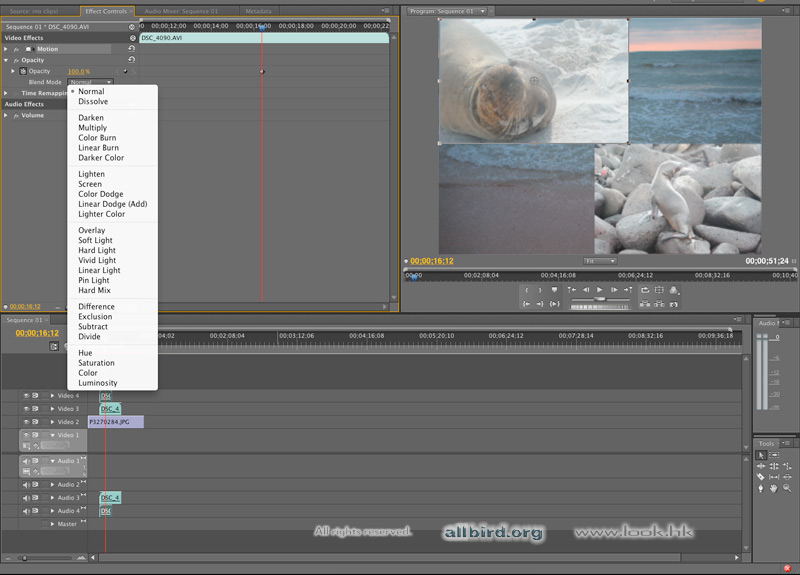The width and height of the screenshot is (800, 575).
Task: Click the shuttle slider in Program monitor
Action: tap(600, 298)
